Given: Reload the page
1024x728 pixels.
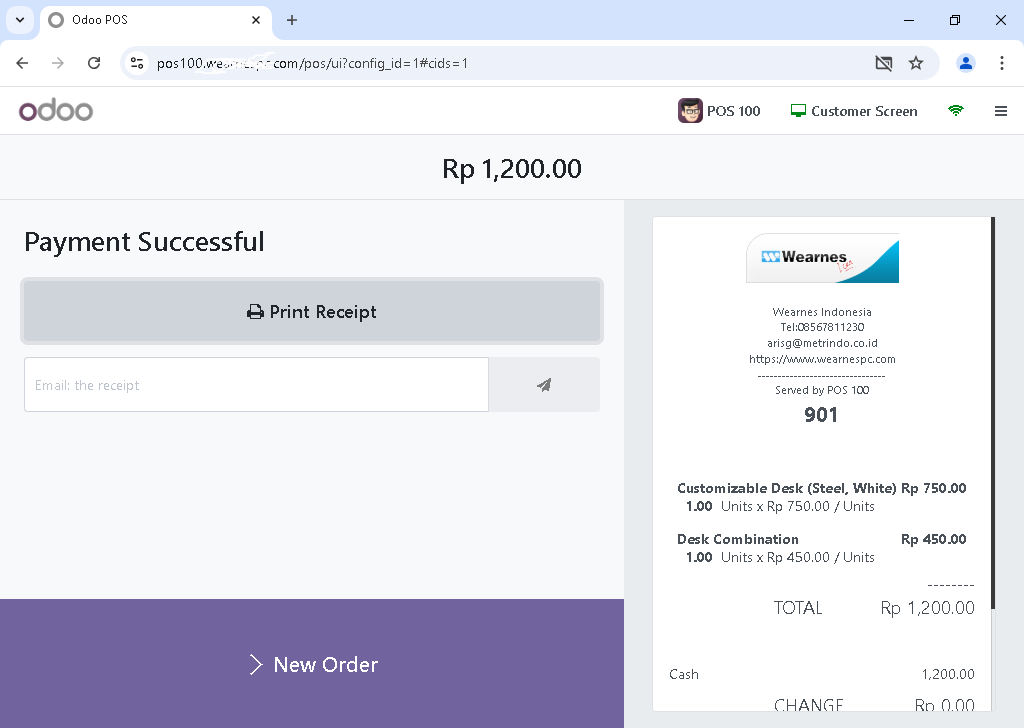Looking at the screenshot, I should pos(94,63).
